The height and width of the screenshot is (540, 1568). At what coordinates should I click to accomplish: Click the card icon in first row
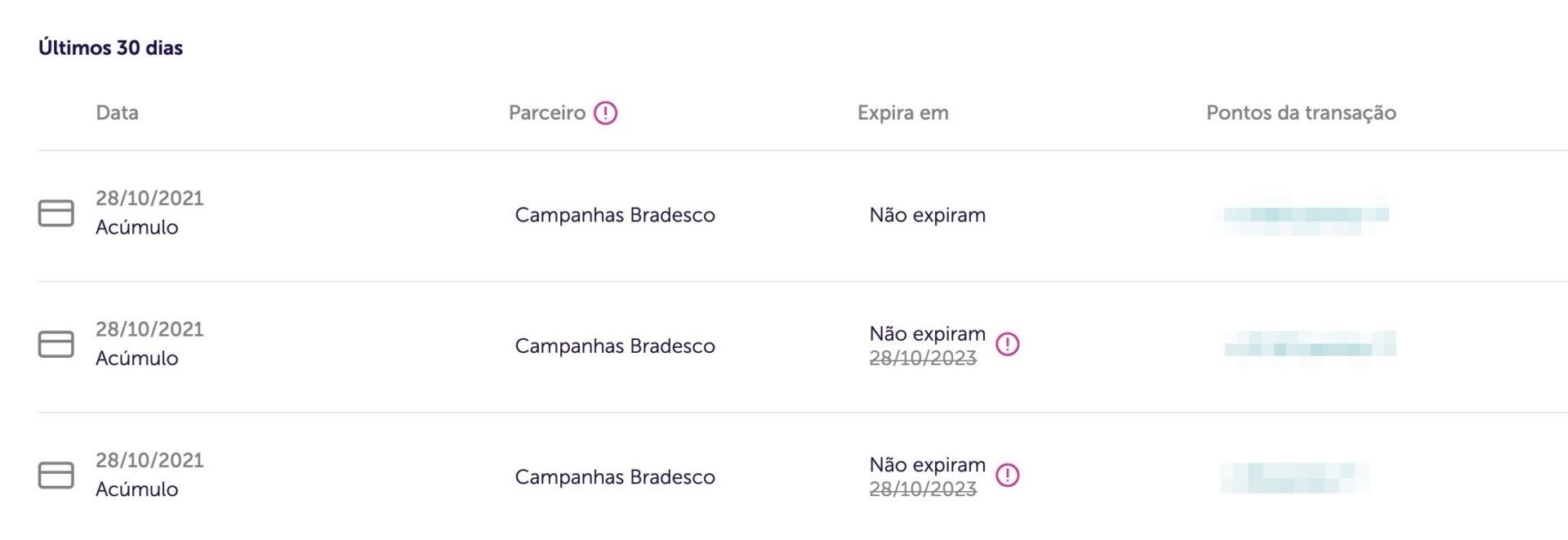click(x=56, y=213)
